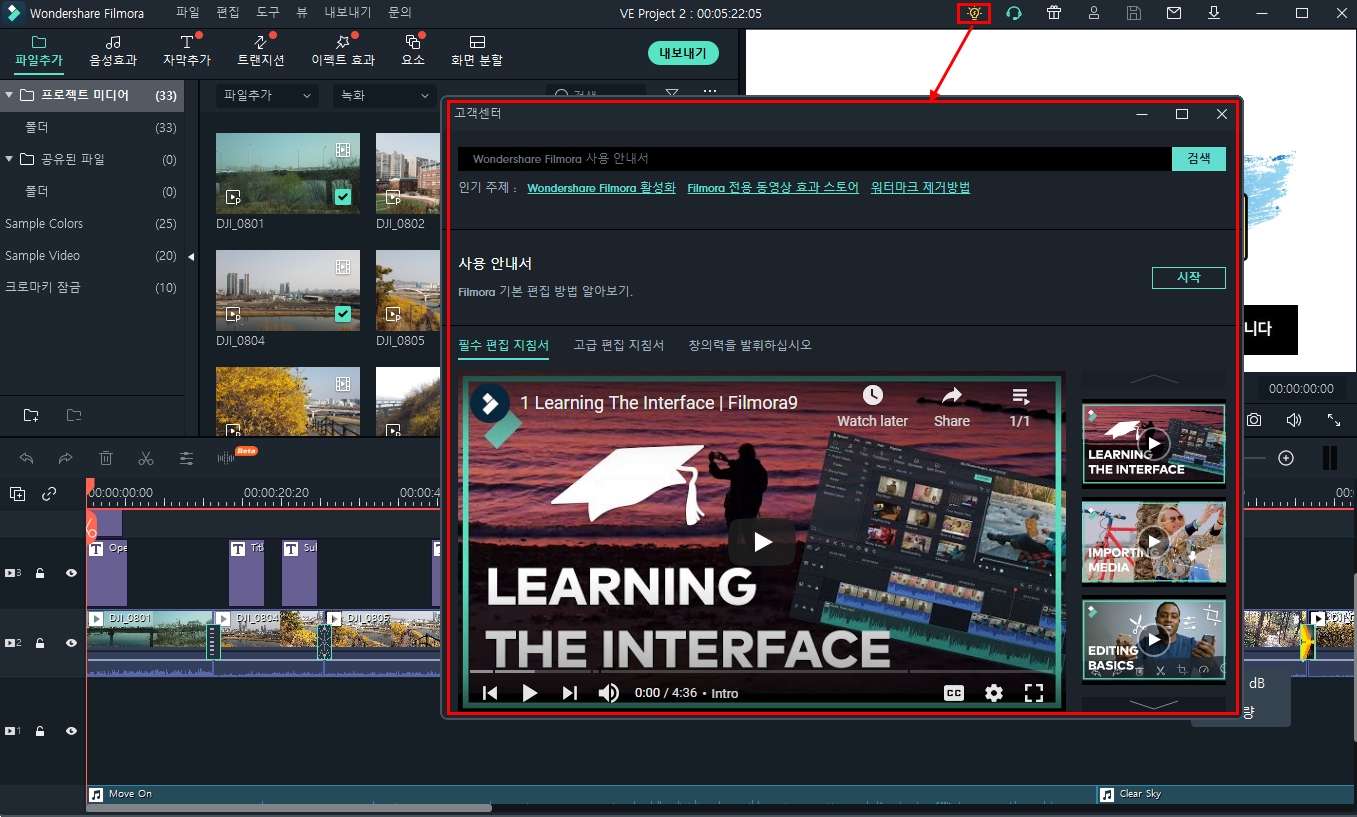Screen dimensions: 1357x817
Task: Toggle the chain link auto-ripple icon
Action: [49, 493]
